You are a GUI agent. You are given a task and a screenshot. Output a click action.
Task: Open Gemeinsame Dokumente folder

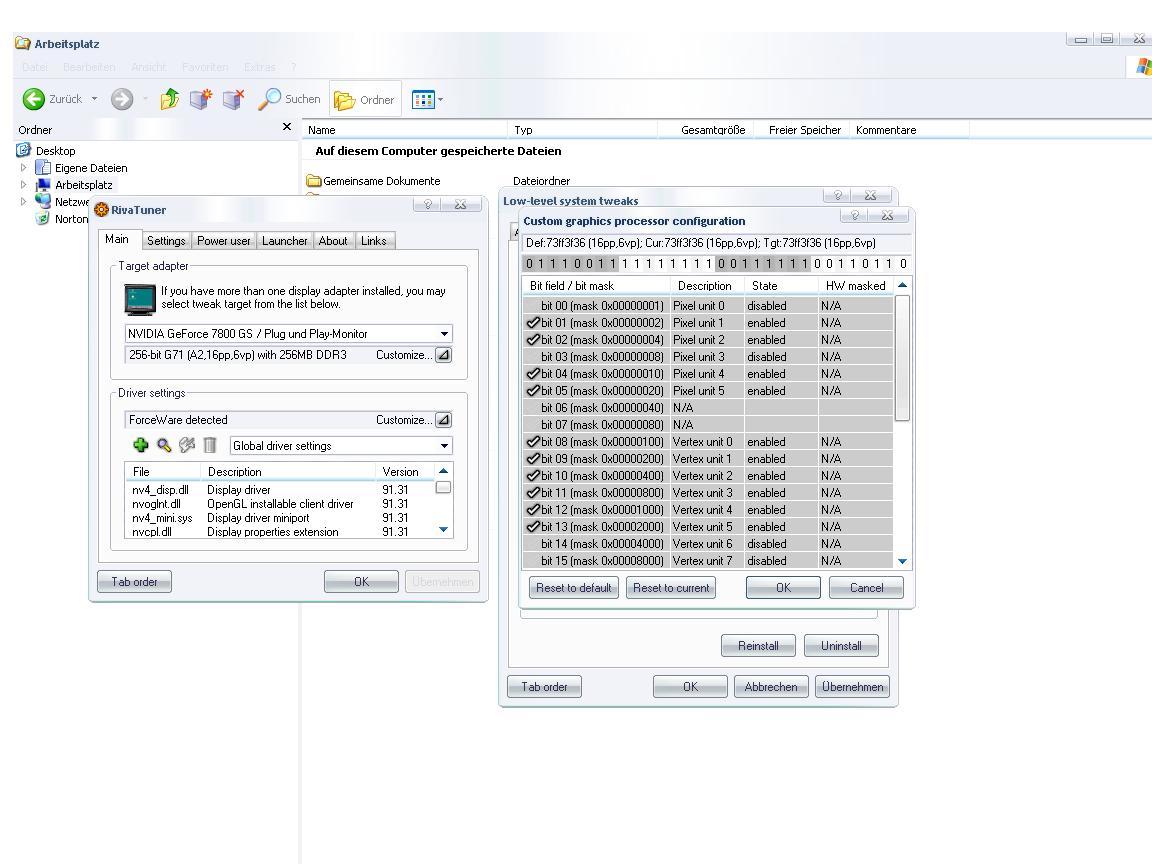tap(374, 181)
